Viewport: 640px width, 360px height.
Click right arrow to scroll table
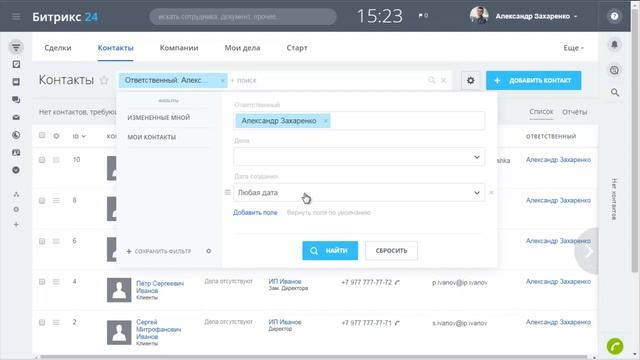588,251
